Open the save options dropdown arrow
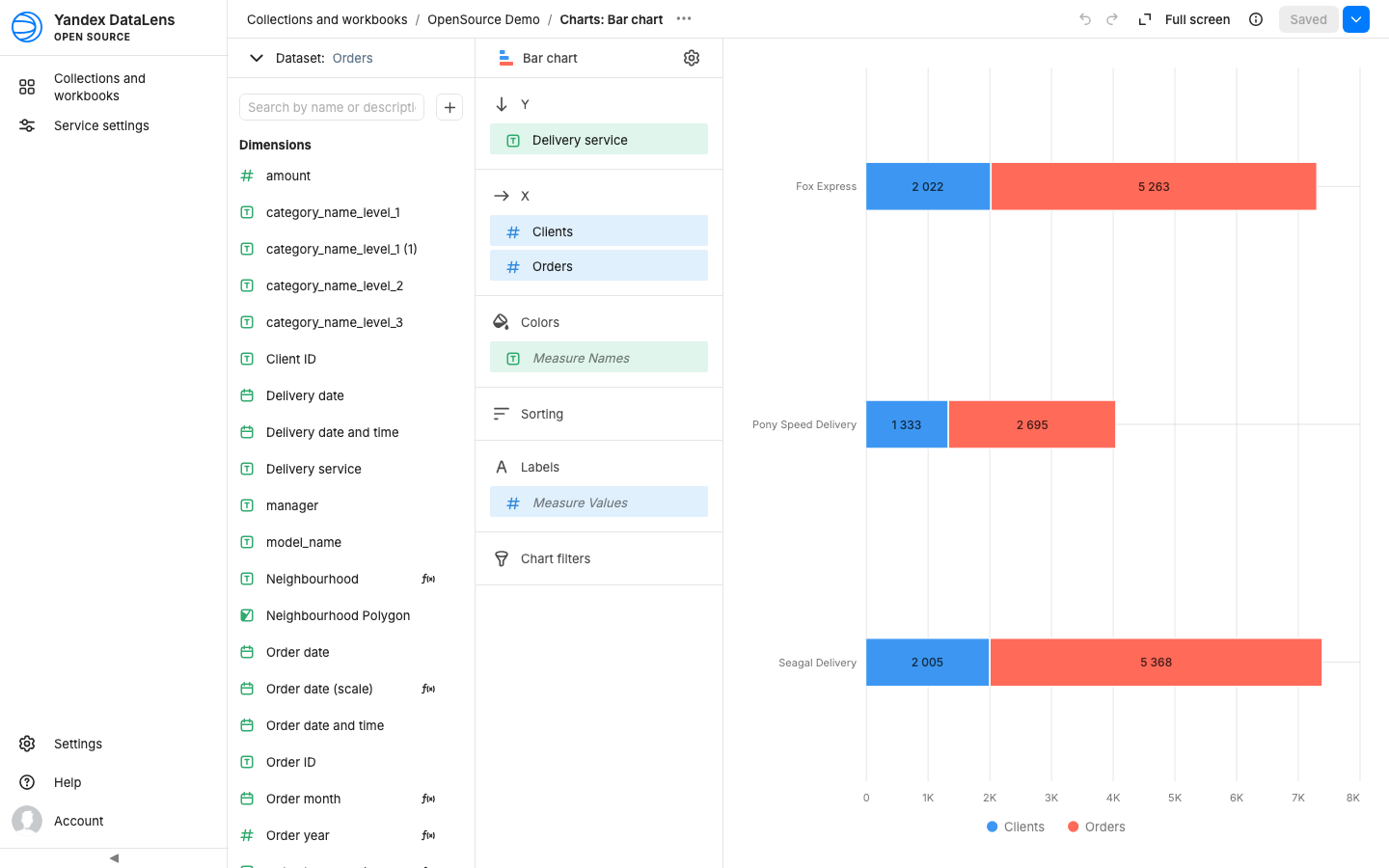 1356,19
